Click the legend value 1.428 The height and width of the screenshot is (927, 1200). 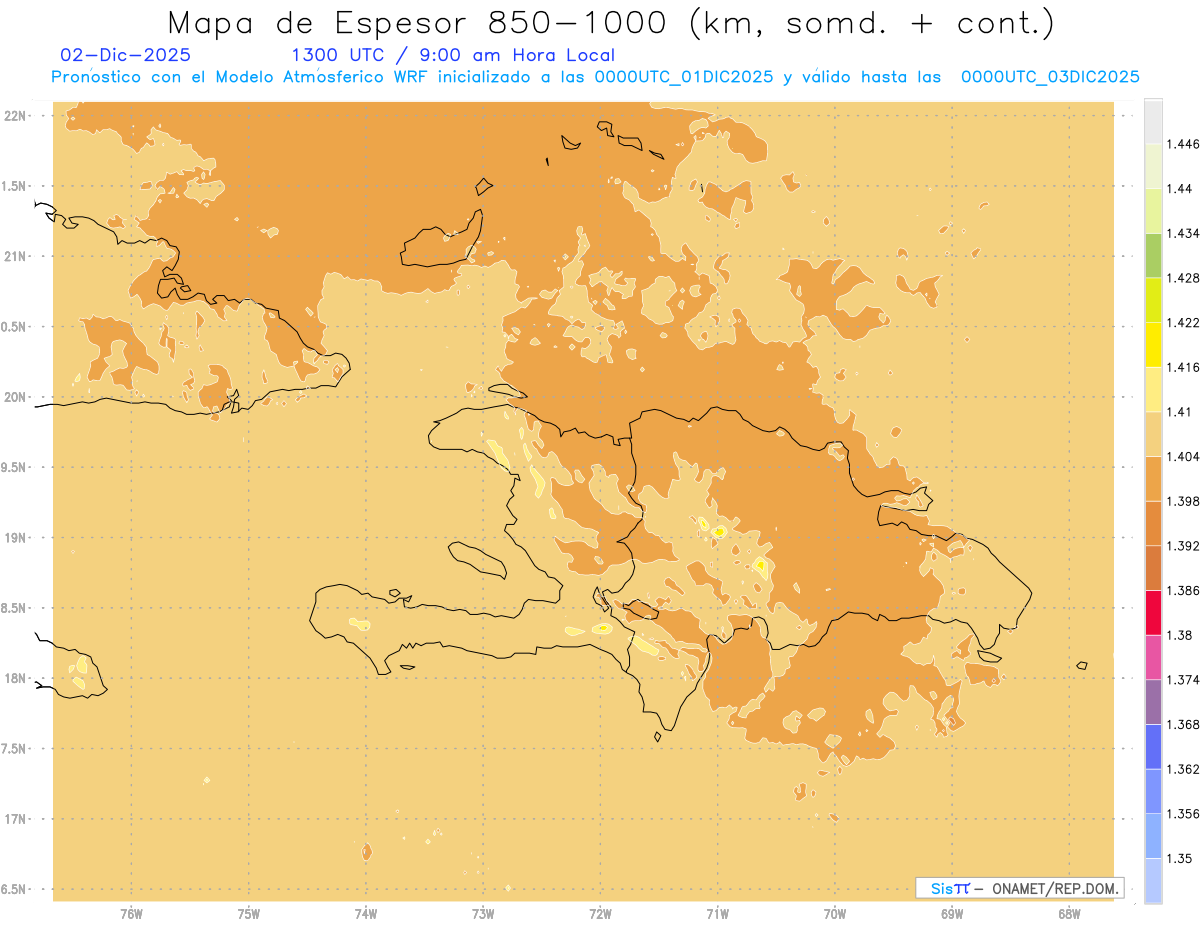(1185, 278)
